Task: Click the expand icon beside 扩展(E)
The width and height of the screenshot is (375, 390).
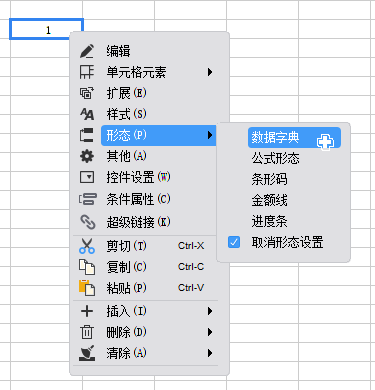Action: [x=87, y=93]
